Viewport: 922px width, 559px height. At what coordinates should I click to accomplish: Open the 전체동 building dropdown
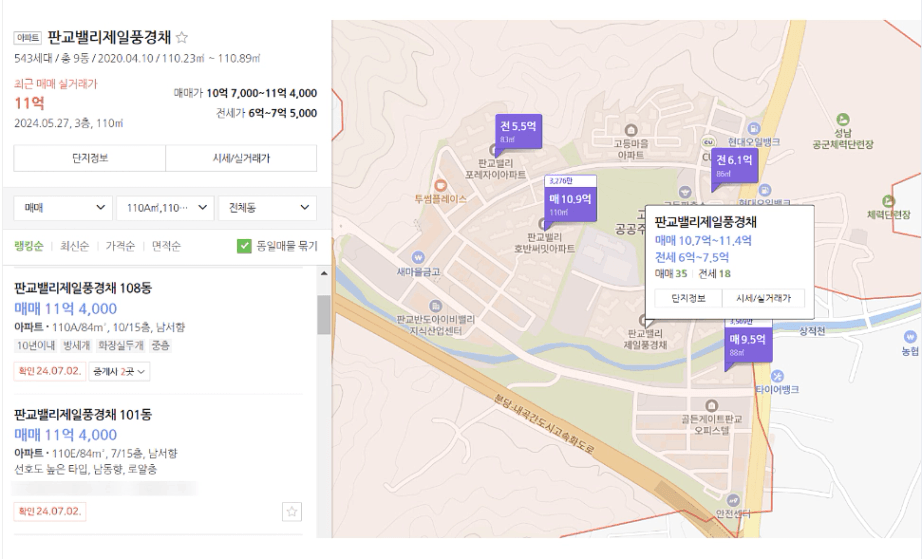268,207
